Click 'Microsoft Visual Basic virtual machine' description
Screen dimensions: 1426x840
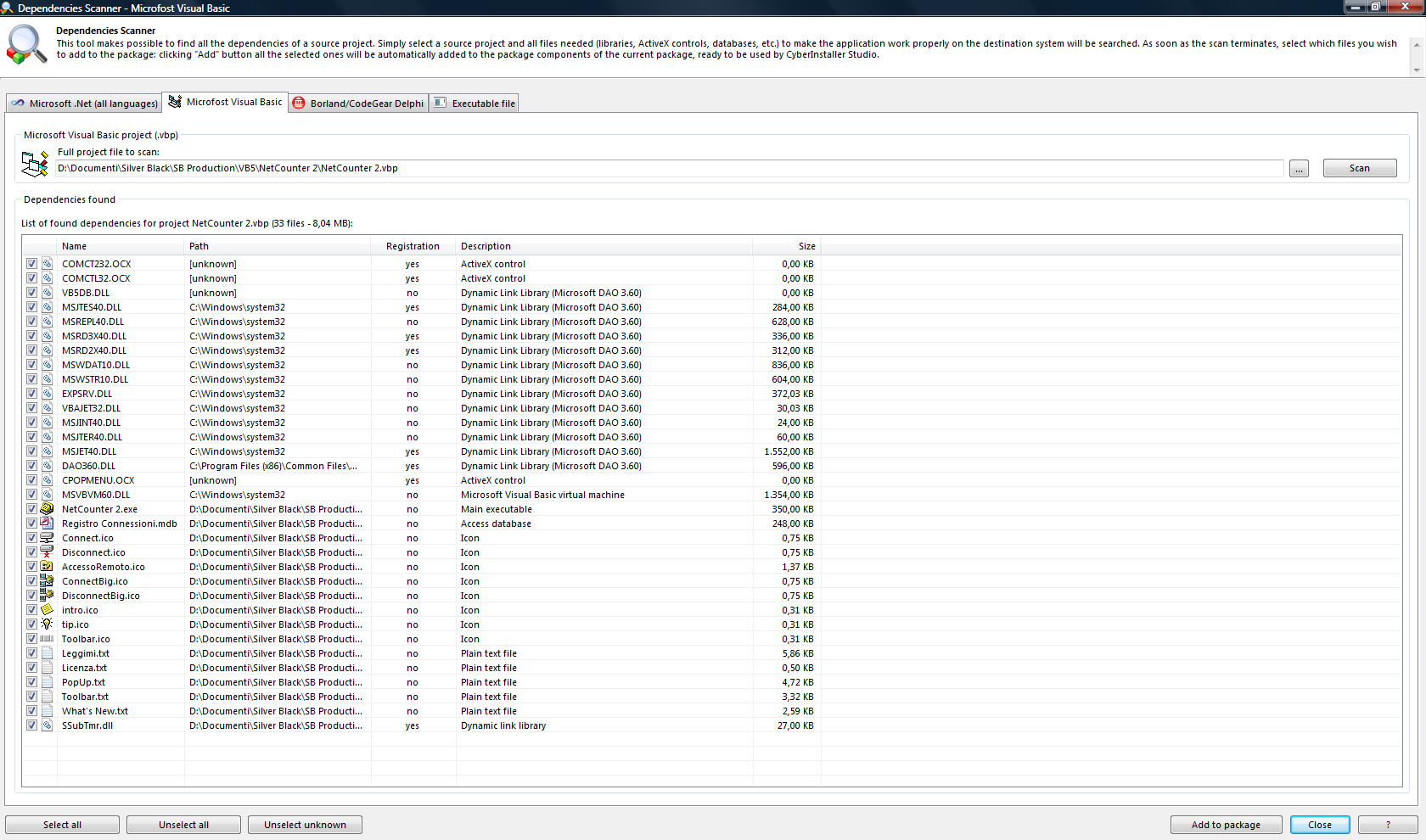point(542,495)
